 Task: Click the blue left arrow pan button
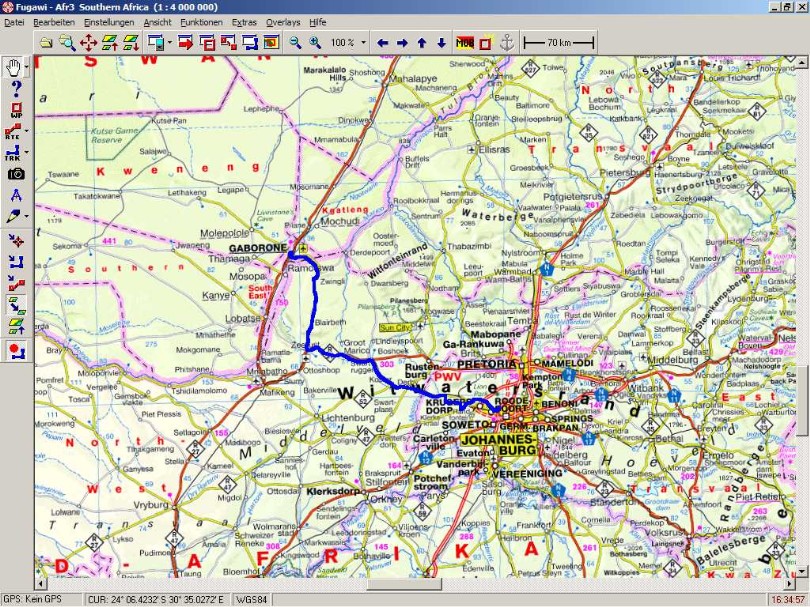[x=382, y=43]
